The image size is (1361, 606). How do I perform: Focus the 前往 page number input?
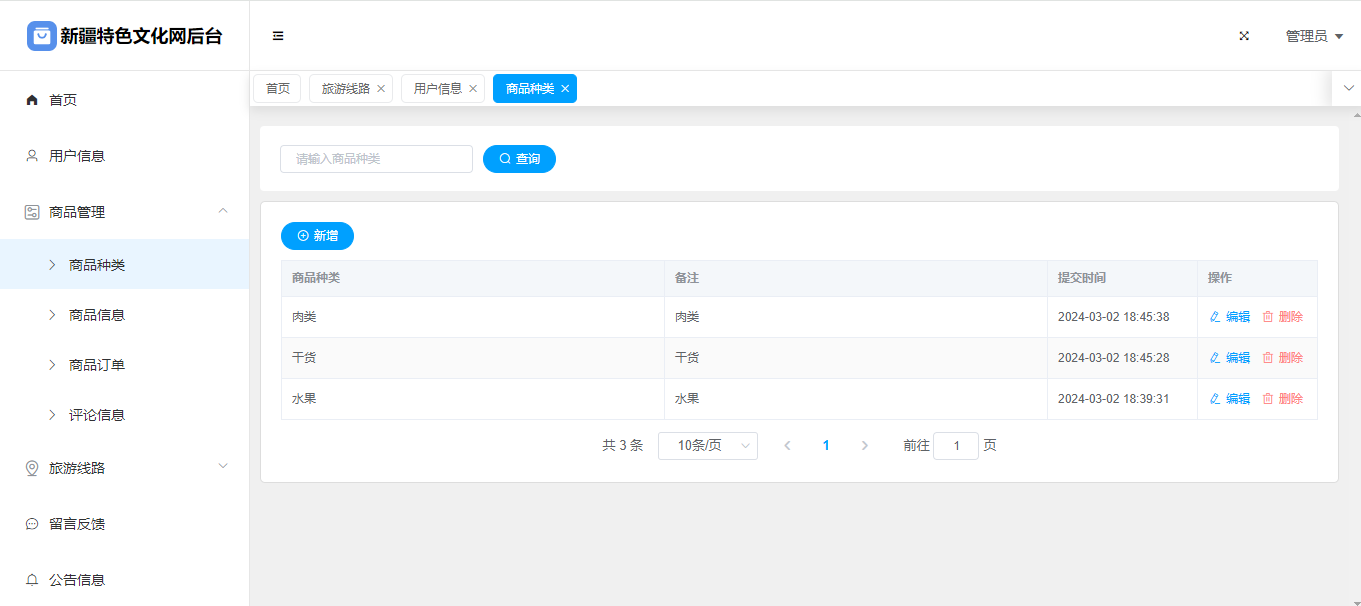point(956,446)
